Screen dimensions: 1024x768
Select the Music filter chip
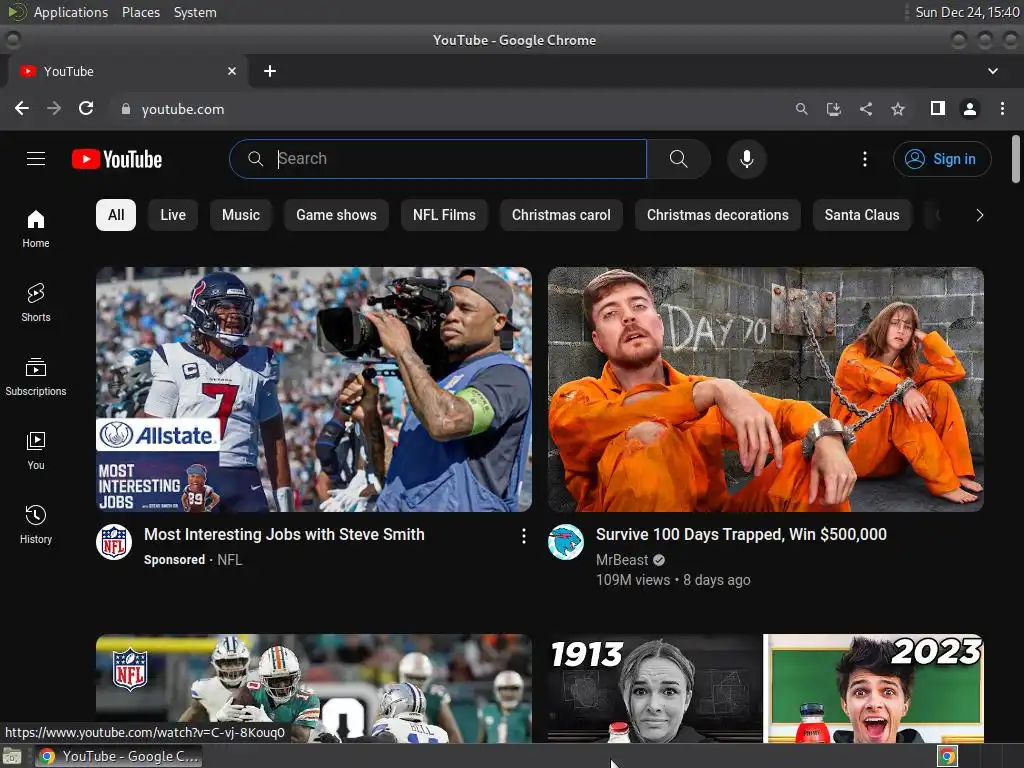(241, 215)
